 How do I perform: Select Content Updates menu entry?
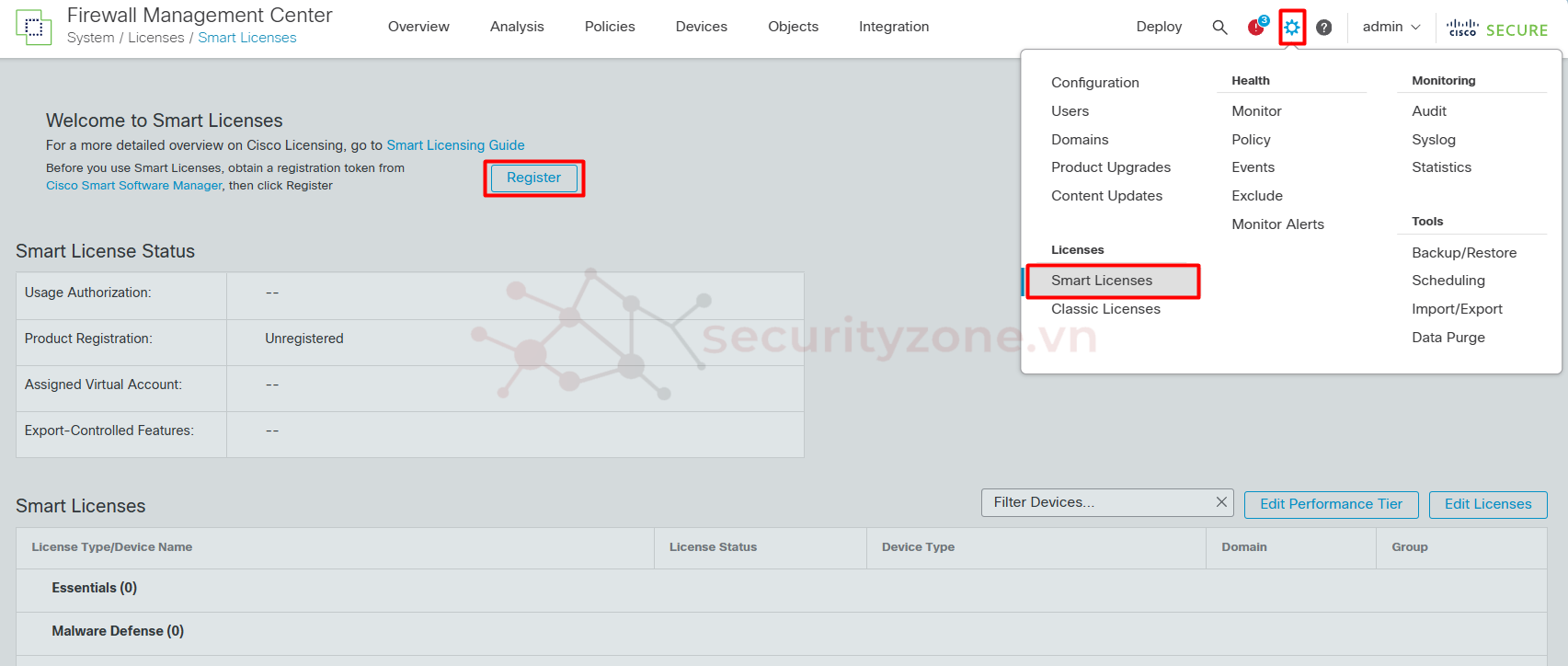coord(1106,196)
